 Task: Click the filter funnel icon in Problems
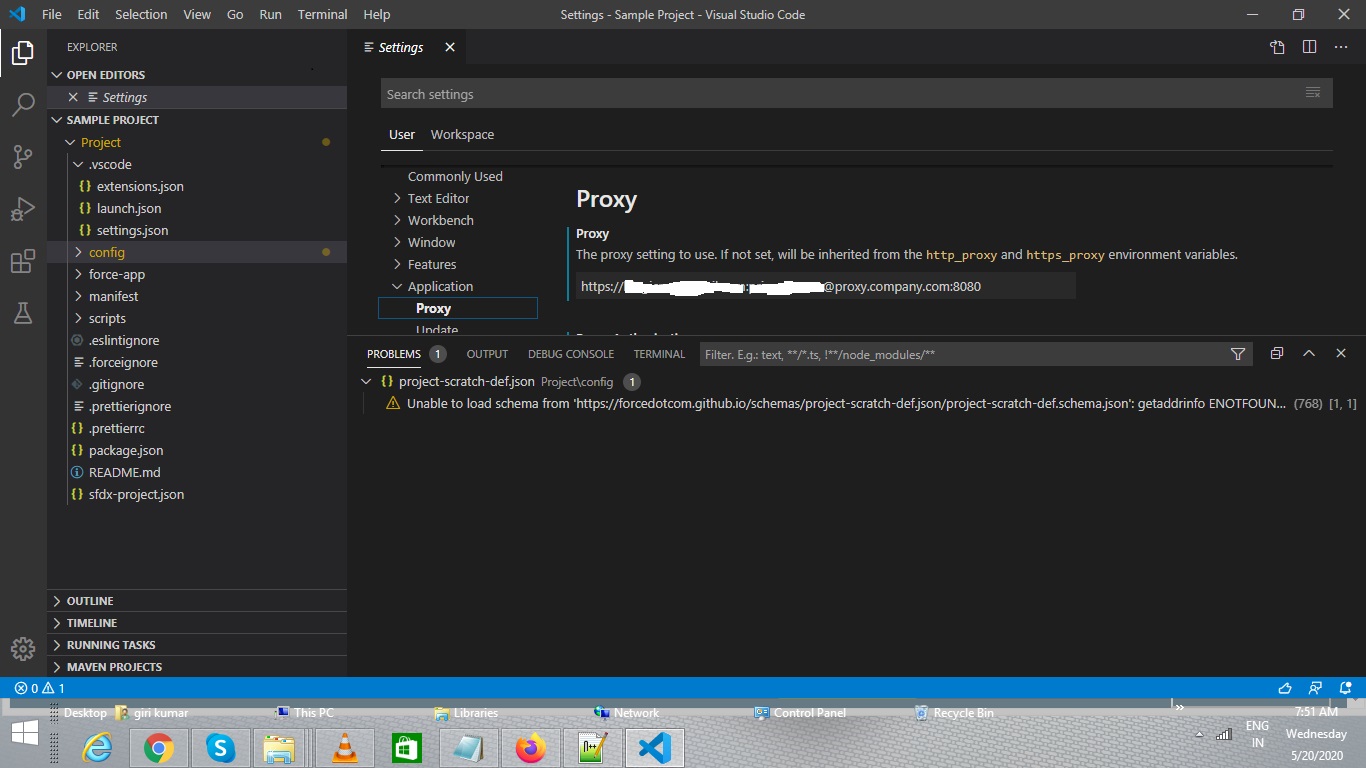pos(1238,354)
